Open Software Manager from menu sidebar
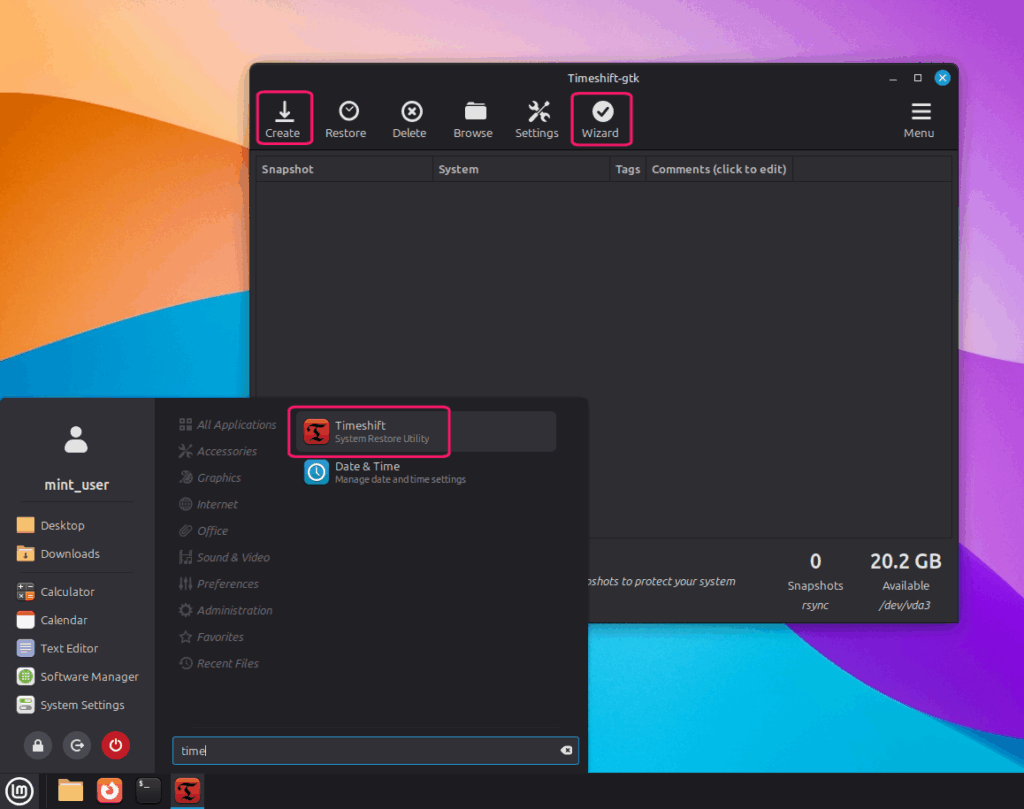The height and width of the screenshot is (809, 1024). [78, 676]
